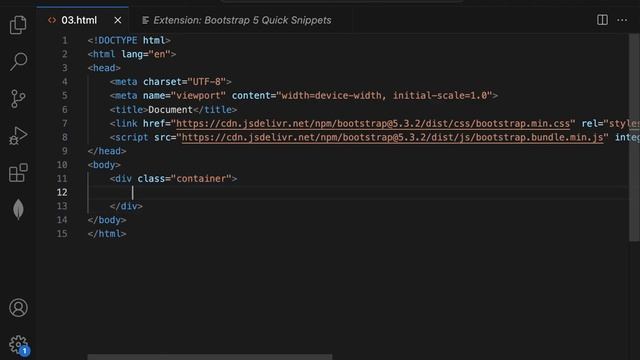Click the closing </div> tag

pos(126,206)
